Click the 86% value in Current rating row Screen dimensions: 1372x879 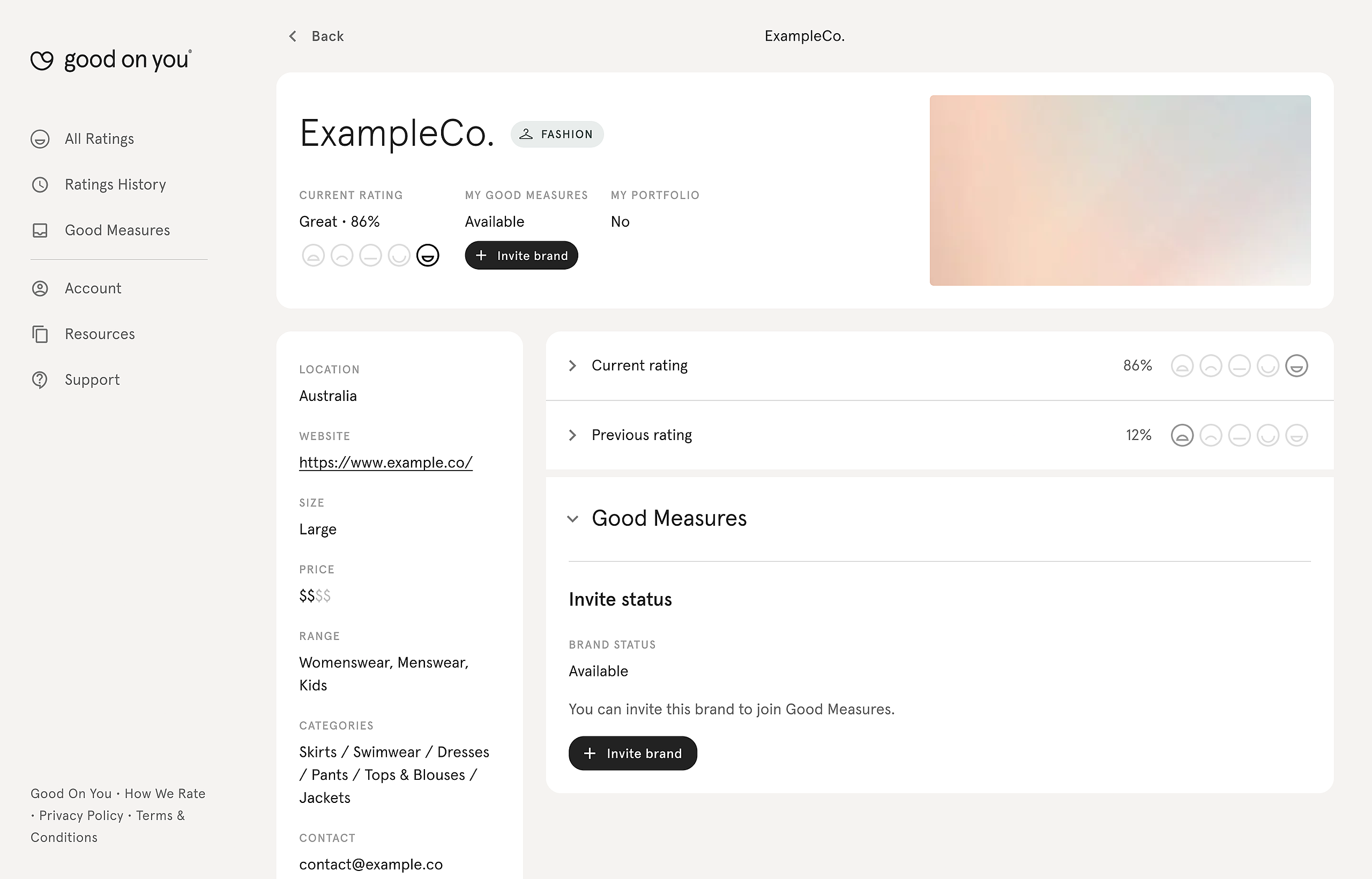(x=1137, y=366)
